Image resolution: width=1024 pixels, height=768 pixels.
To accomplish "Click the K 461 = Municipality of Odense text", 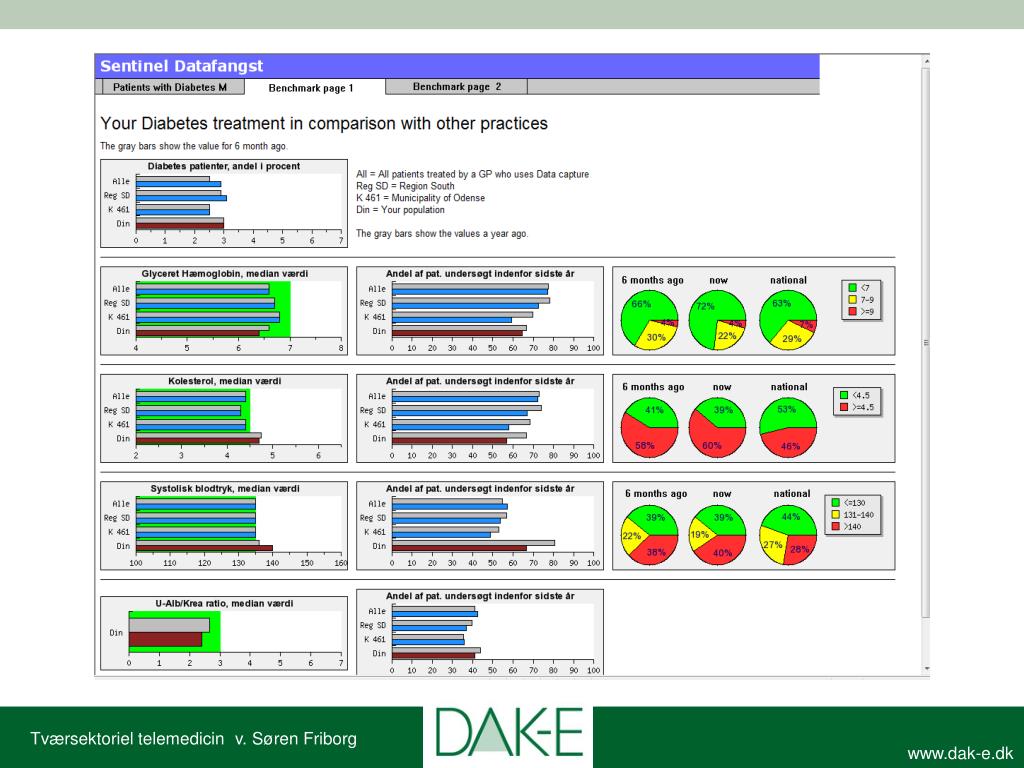I will [421, 198].
